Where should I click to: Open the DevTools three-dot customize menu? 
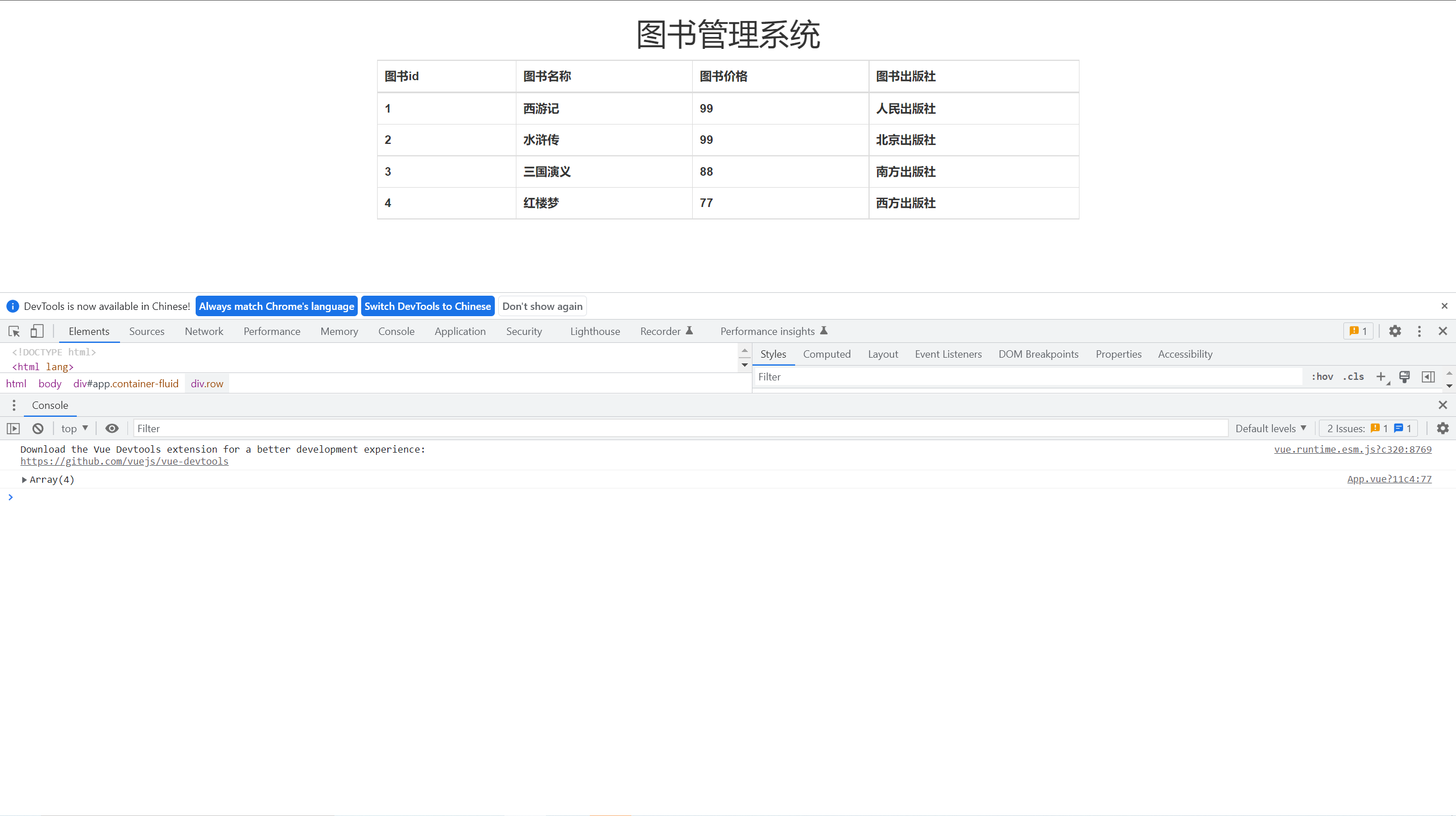(x=1419, y=331)
